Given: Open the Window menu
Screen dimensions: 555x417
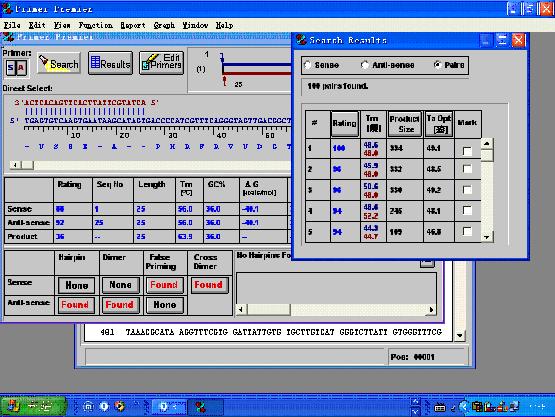Looking at the screenshot, I should point(195,25).
